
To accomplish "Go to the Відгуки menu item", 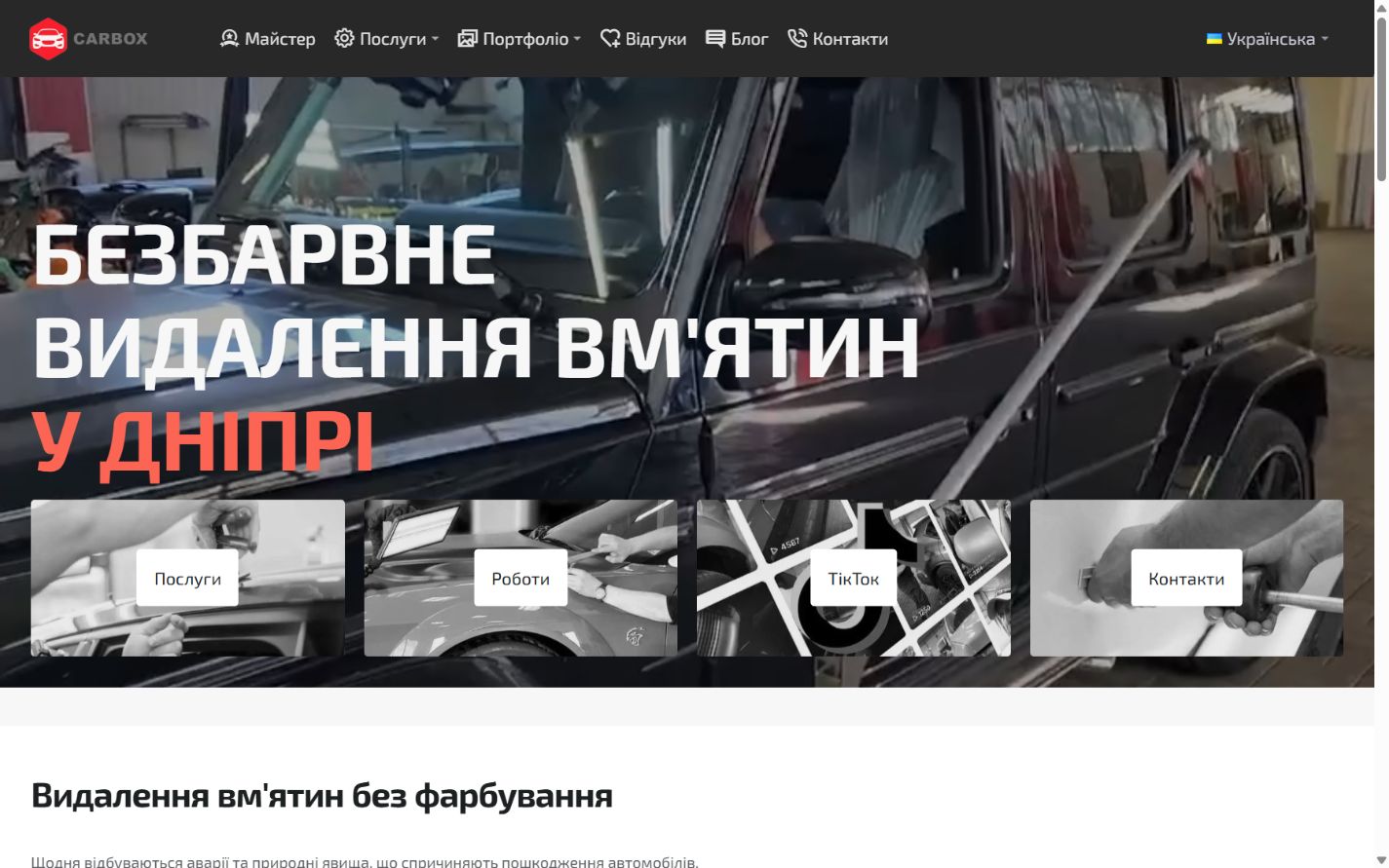I will 643,39.
